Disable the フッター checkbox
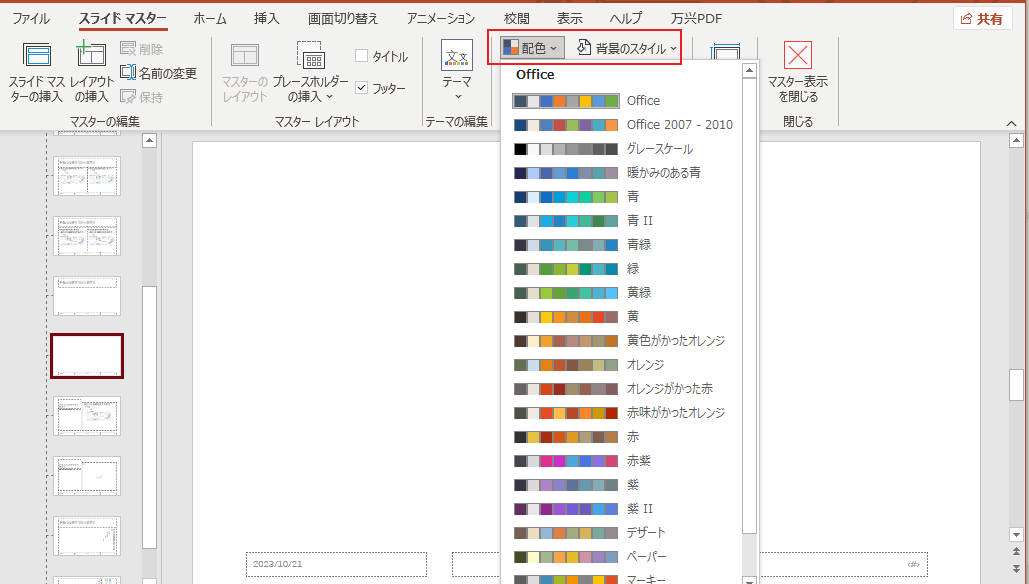Screen dimensions: 1029x584 (362, 87)
